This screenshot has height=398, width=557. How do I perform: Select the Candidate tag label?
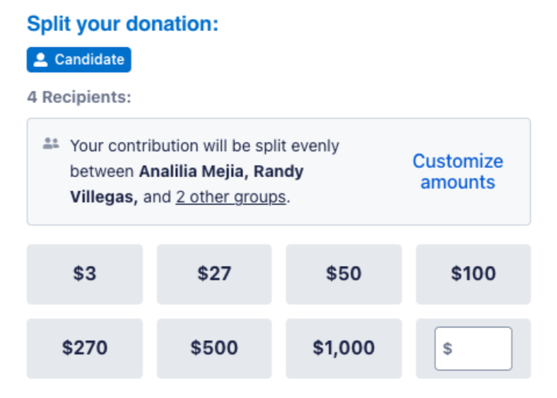[x=79, y=60]
